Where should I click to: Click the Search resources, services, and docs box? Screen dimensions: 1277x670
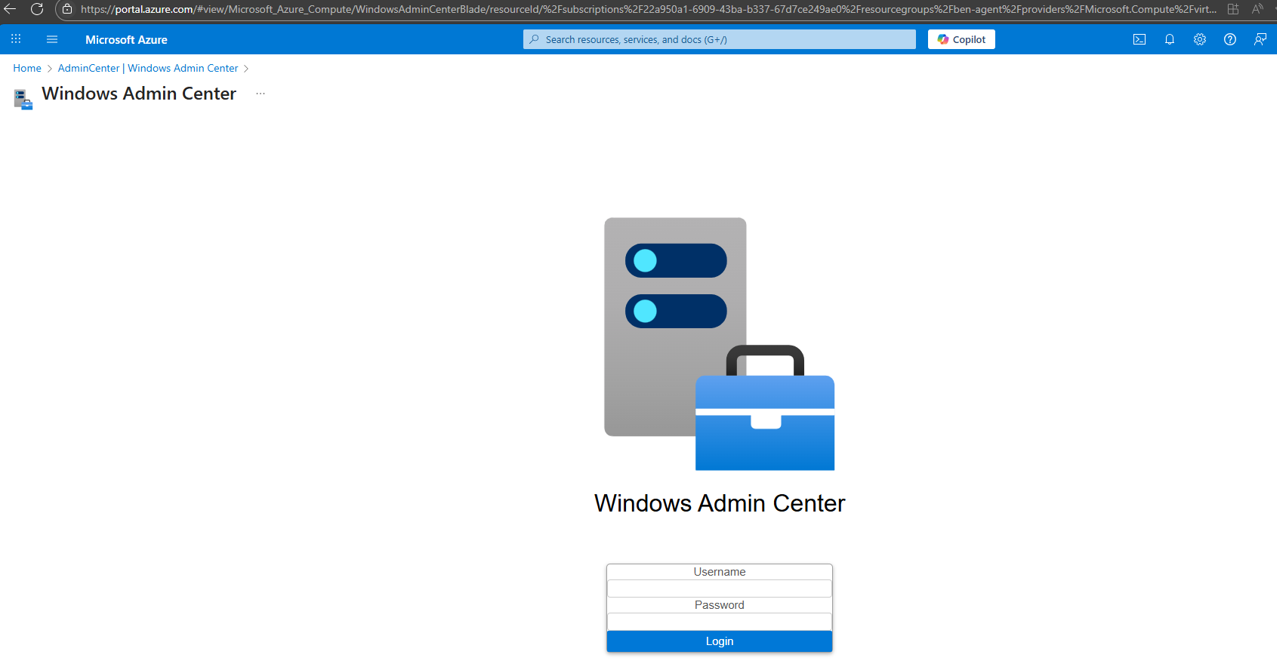[x=720, y=40]
